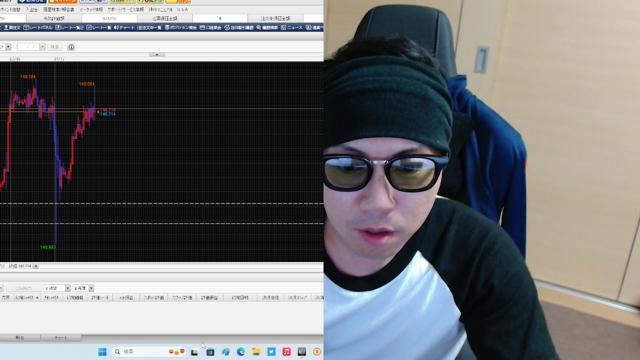Open ポジション照会 in the dark toolbar

tap(181, 27)
